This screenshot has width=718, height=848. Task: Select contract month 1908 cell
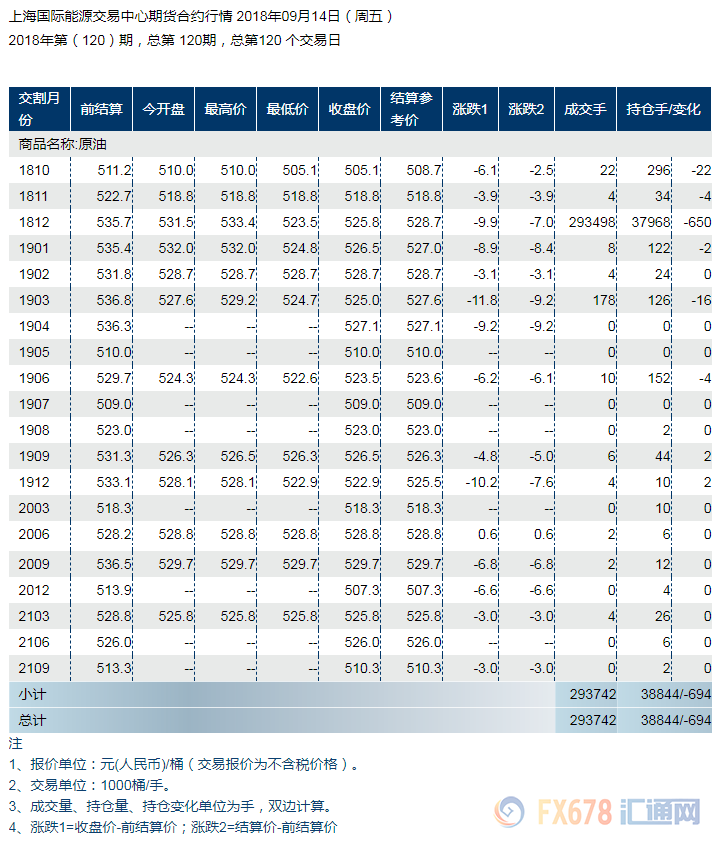(x=35, y=430)
